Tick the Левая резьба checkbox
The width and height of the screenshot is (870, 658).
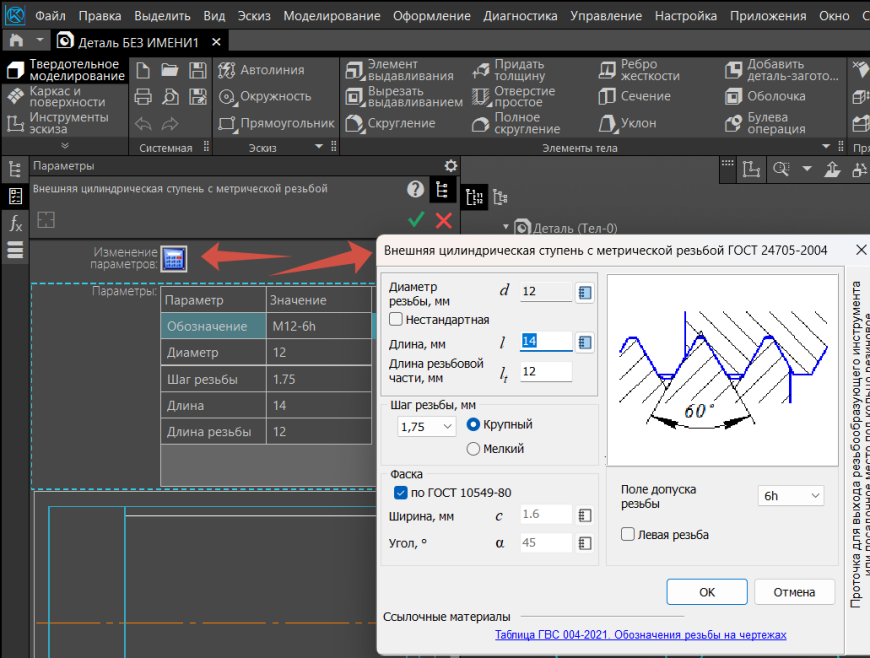coord(628,535)
